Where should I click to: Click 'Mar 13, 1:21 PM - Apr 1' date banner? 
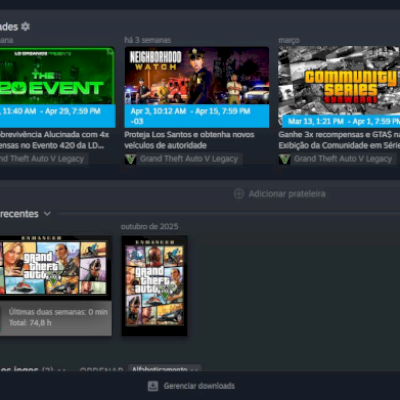click(x=341, y=121)
